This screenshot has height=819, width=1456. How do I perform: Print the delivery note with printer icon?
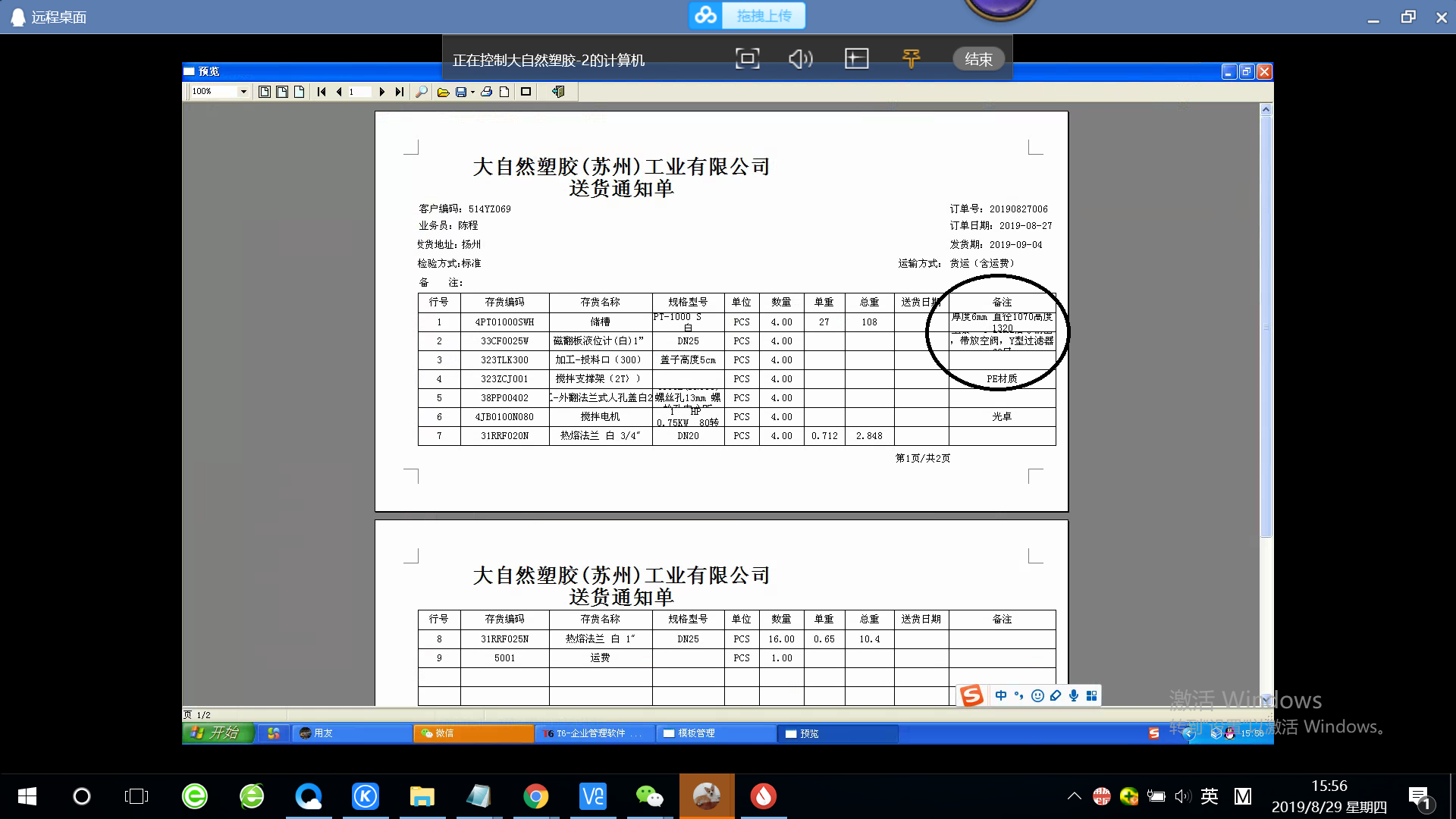pyautogui.click(x=487, y=92)
